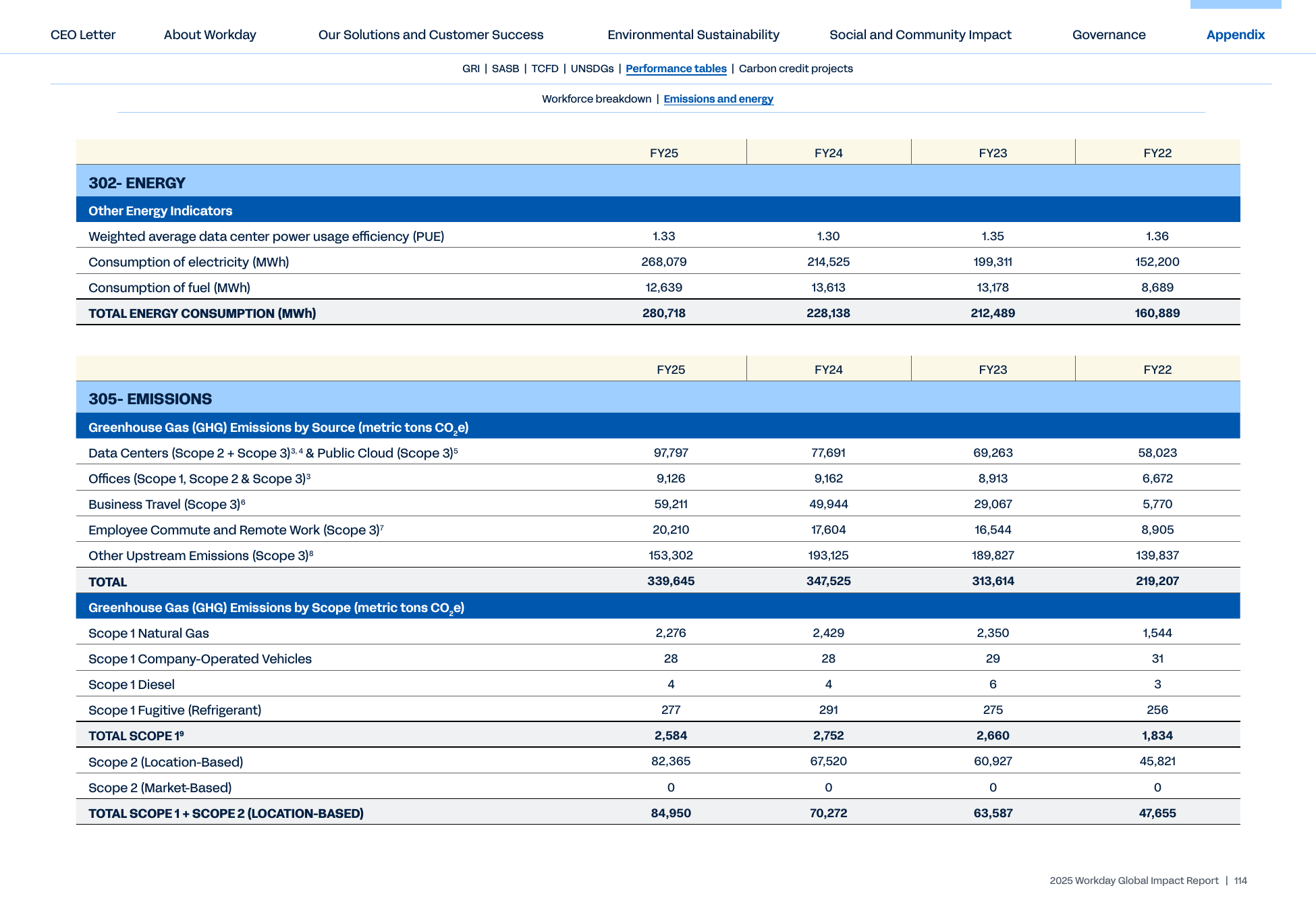Click the GRI sub-navigation link
Image resolution: width=1316 pixels, height=911 pixels.
click(x=471, y=68)
